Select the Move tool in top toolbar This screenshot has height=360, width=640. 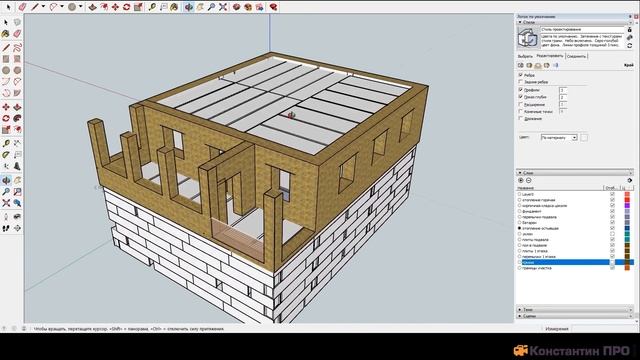(x=115, y=7)
